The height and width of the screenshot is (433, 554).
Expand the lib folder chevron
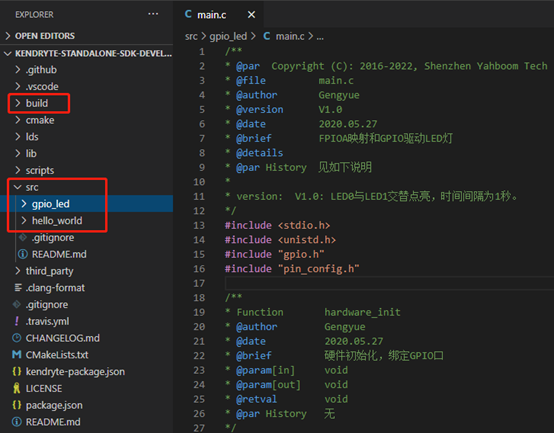click(x=18, y=153)
